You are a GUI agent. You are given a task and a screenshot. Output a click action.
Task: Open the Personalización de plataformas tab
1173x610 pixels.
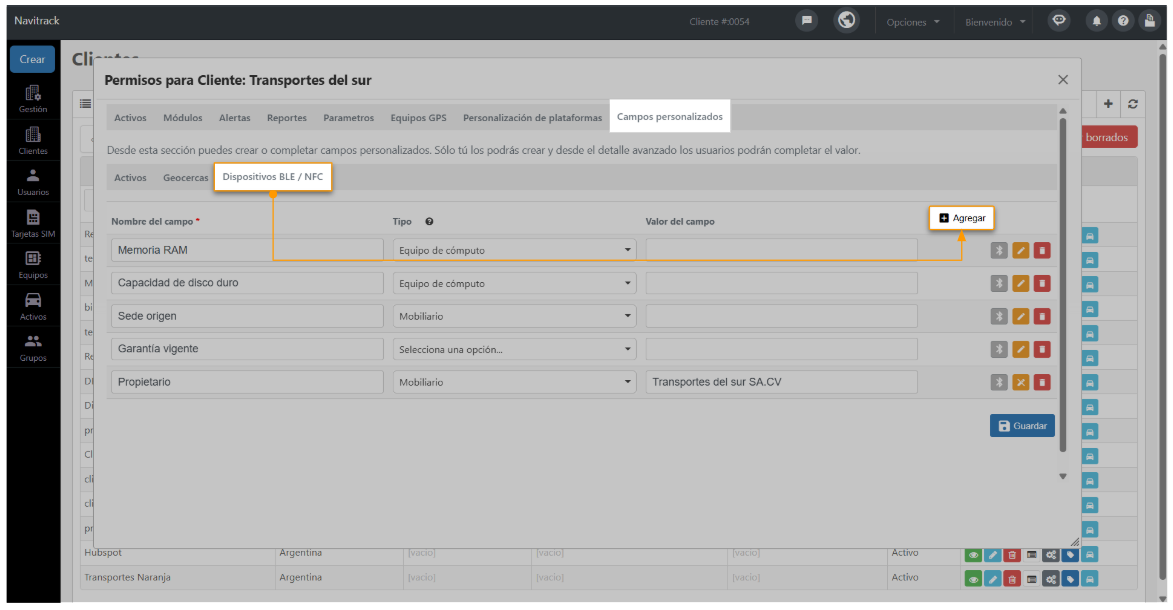[x=532, y=118]
